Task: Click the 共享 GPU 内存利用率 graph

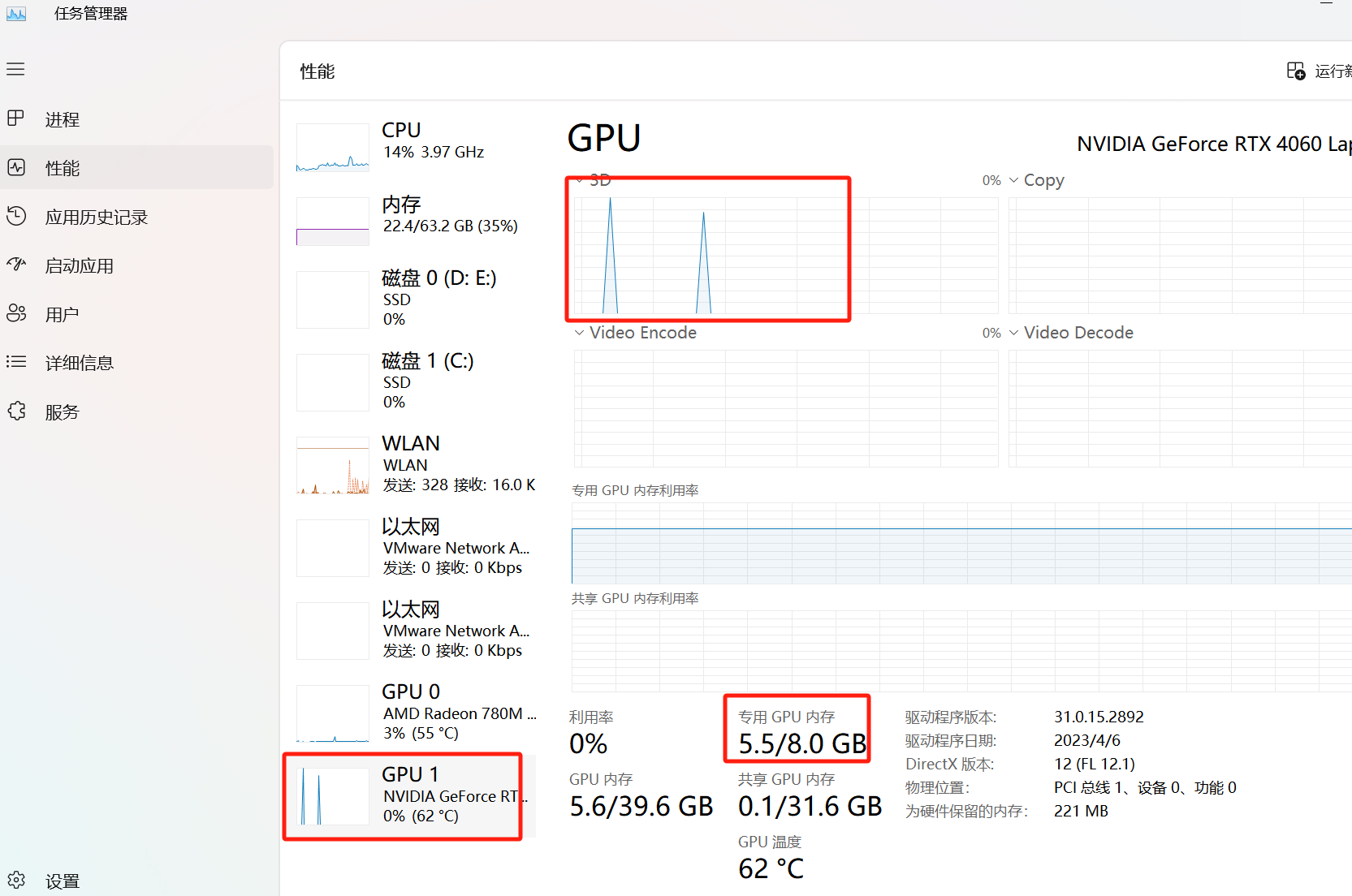Action: (x=961, y=651)
